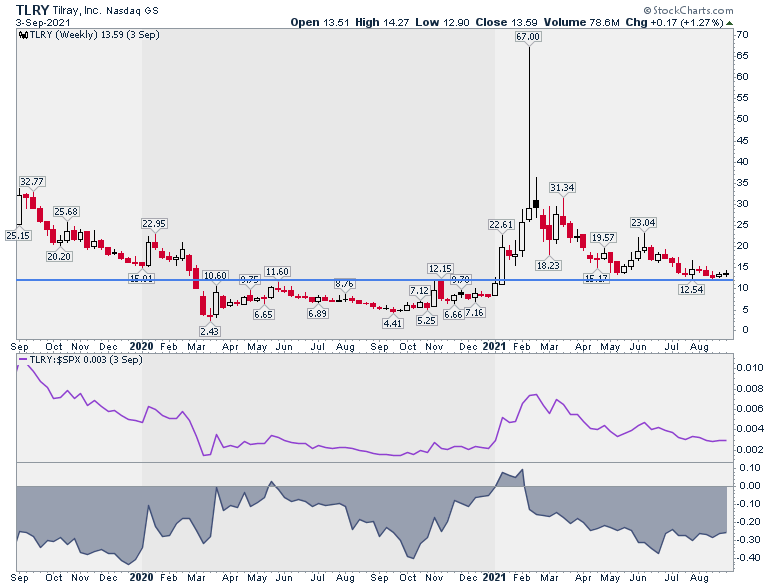Click the purple line icon in the TLRY:$SPX legend
This screenshot has width=780, height=586.
(23, 360)
